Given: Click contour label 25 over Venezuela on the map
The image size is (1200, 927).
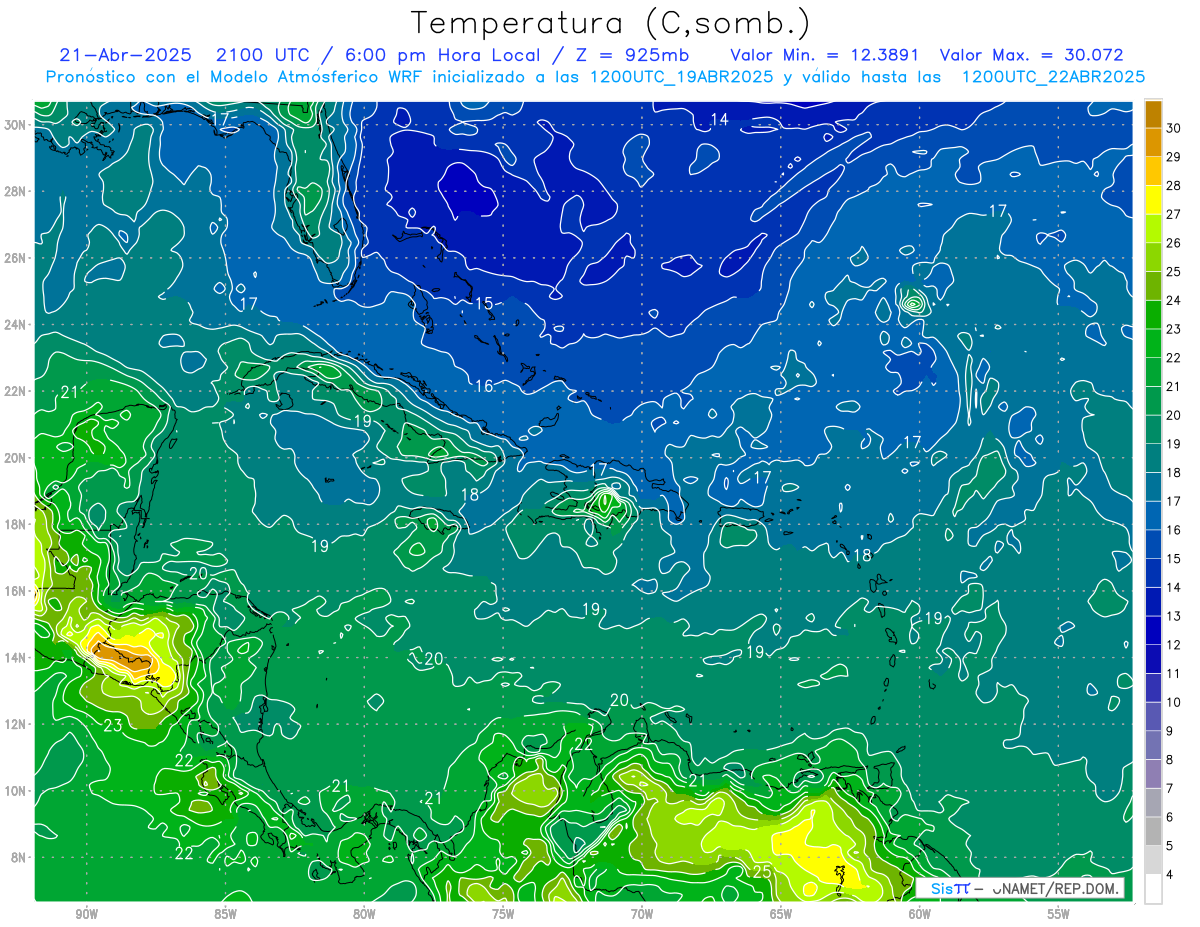Looking at the screenshot, I should 762,872.
